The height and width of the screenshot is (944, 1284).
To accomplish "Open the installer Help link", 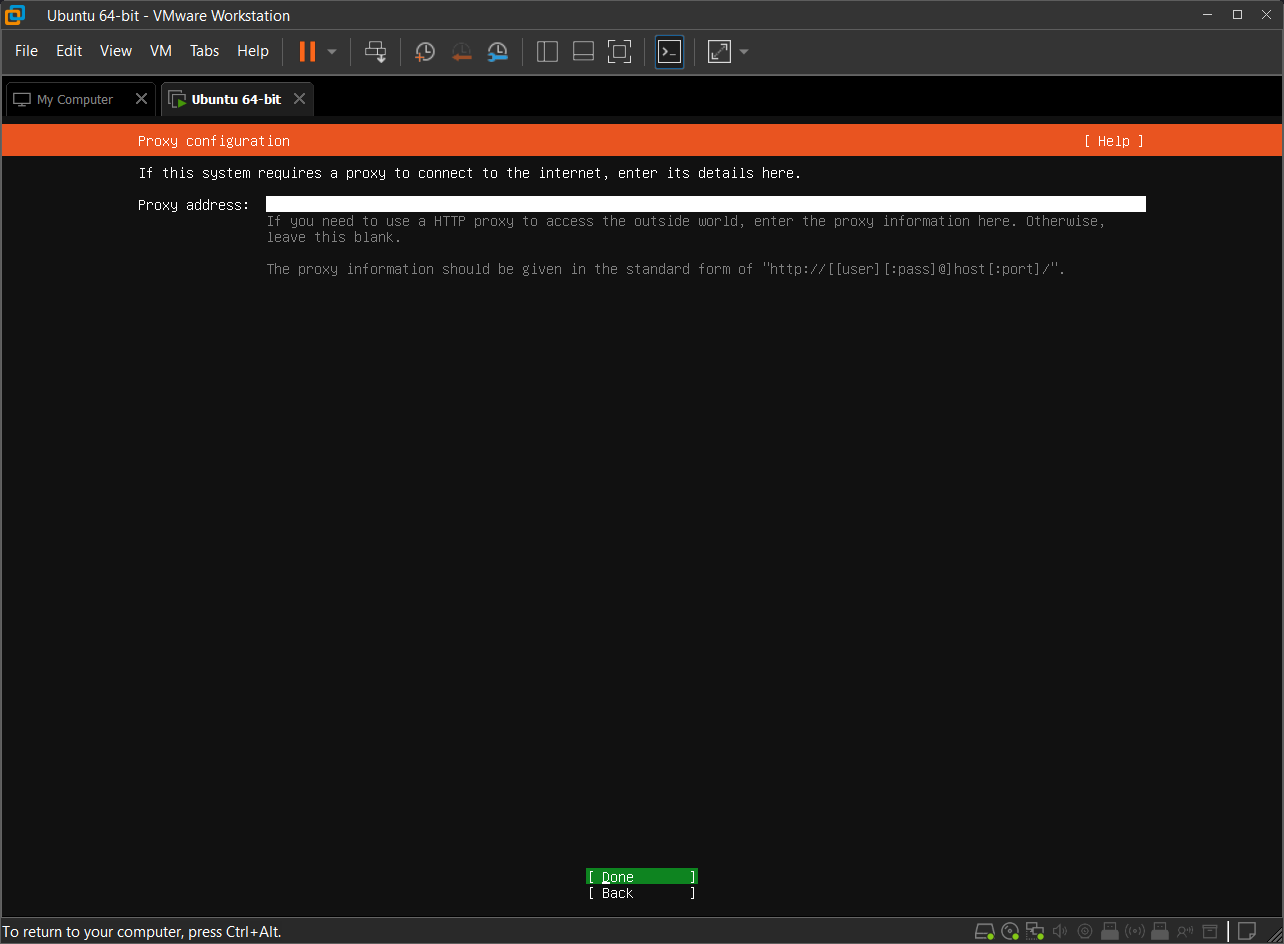I will [1113, 141].
